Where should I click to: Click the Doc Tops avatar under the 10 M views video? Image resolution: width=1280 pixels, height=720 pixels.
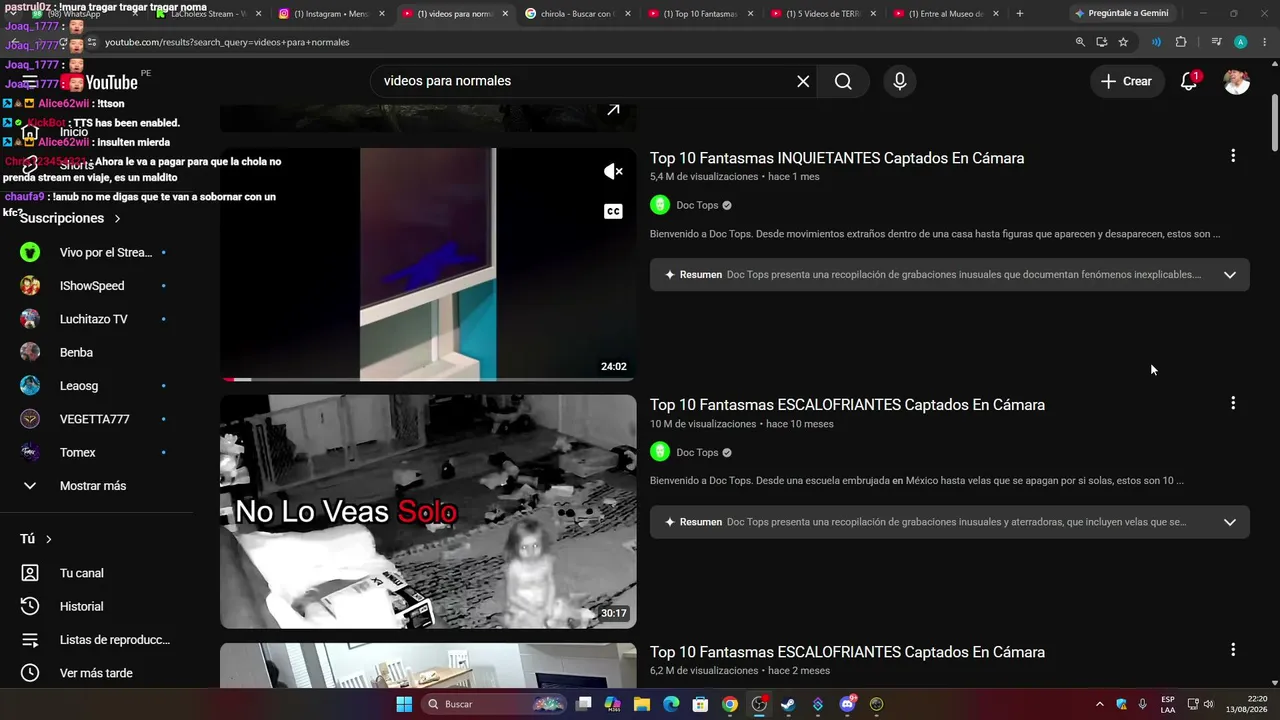click(660, 452)
